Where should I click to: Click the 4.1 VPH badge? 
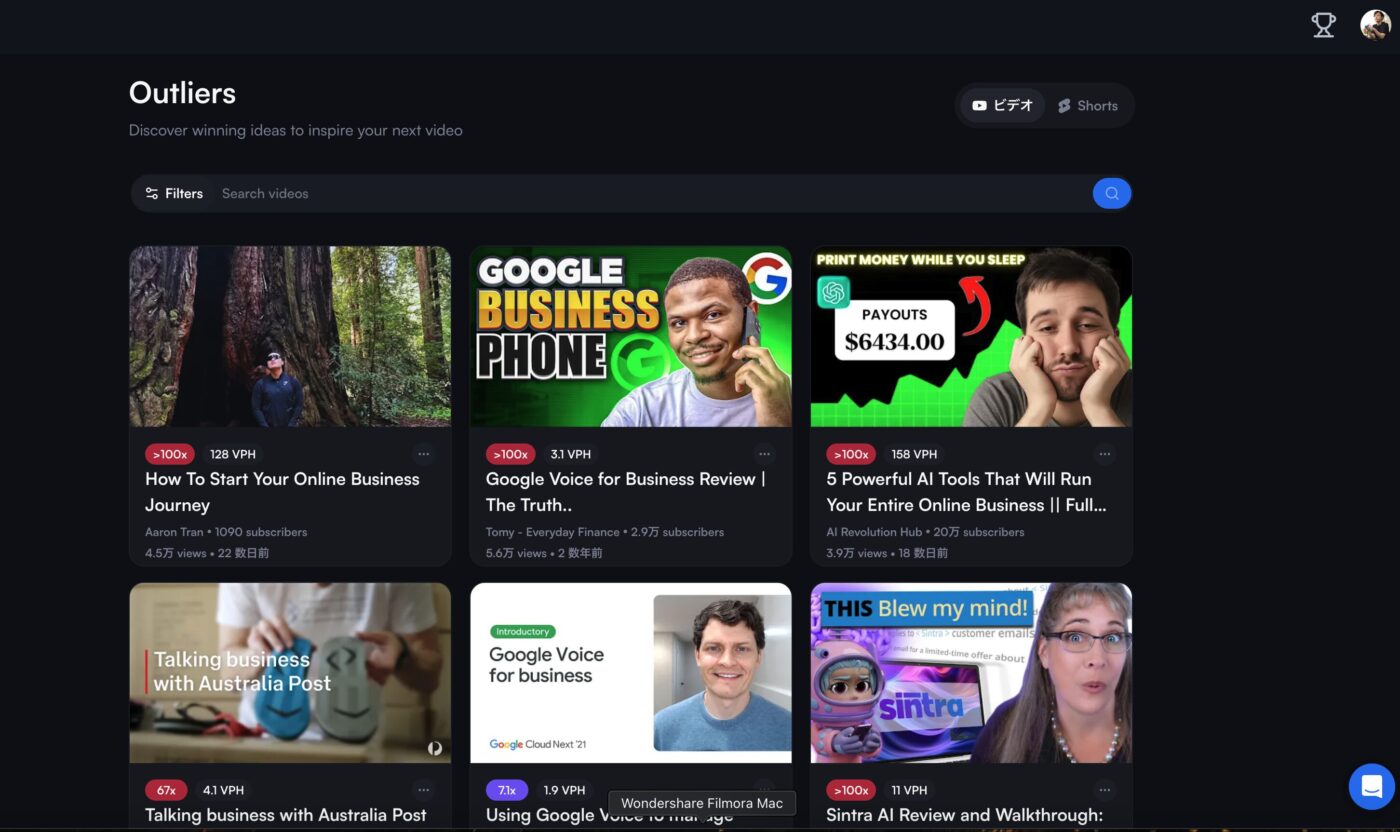click(x=223, y=790)
